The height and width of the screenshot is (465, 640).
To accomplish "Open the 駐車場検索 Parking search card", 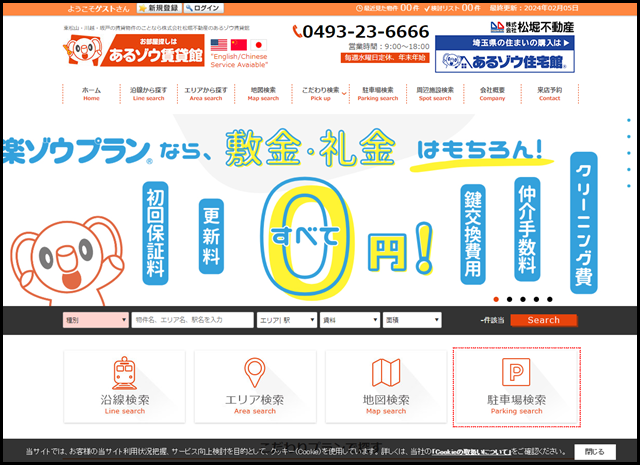I will point(516,387).
